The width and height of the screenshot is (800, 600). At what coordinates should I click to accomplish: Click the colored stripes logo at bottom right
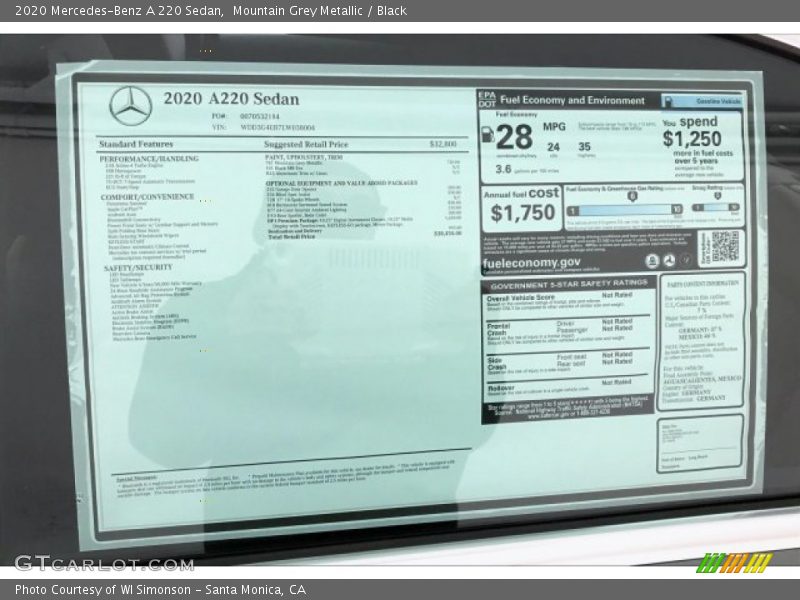coord(734,562)
